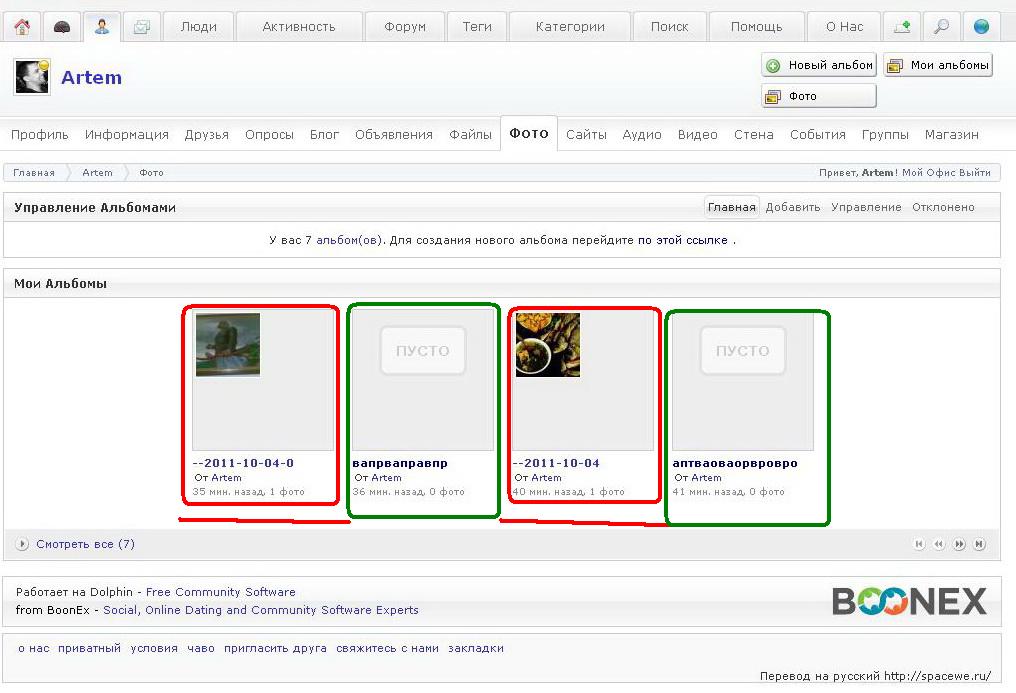The image size is (1016, 693).
Task: Click the profile person icon tab
Action: pyautogui.click(x=102, y=27)
